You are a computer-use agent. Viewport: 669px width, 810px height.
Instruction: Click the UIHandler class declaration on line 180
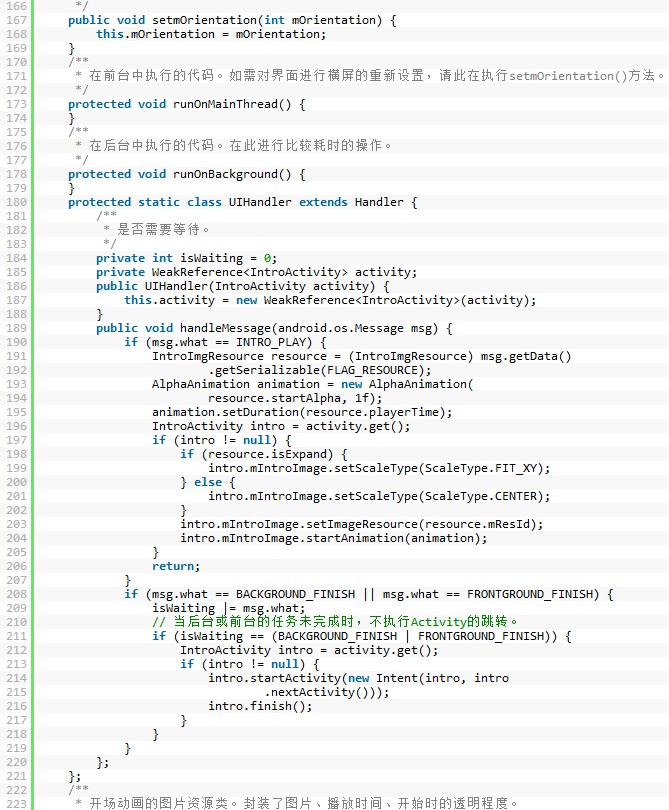242,202
